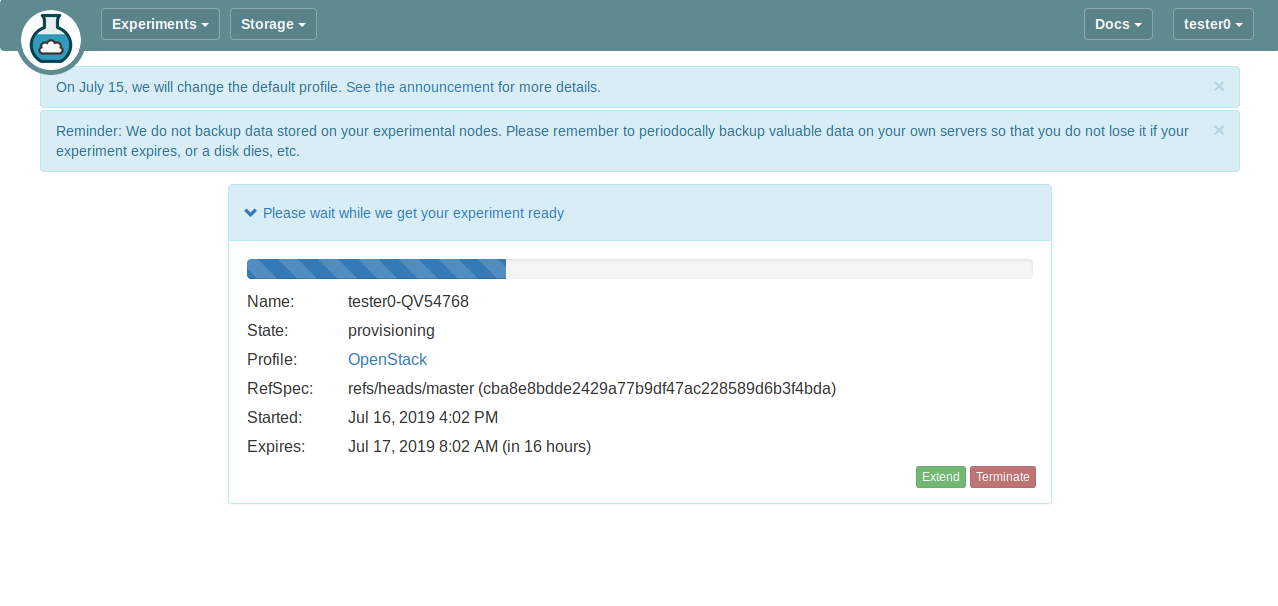The height and width of the screenshot is (606, 1278).
Task: Click the RefSpec commit hash text
Action: (x=657, y=388)
